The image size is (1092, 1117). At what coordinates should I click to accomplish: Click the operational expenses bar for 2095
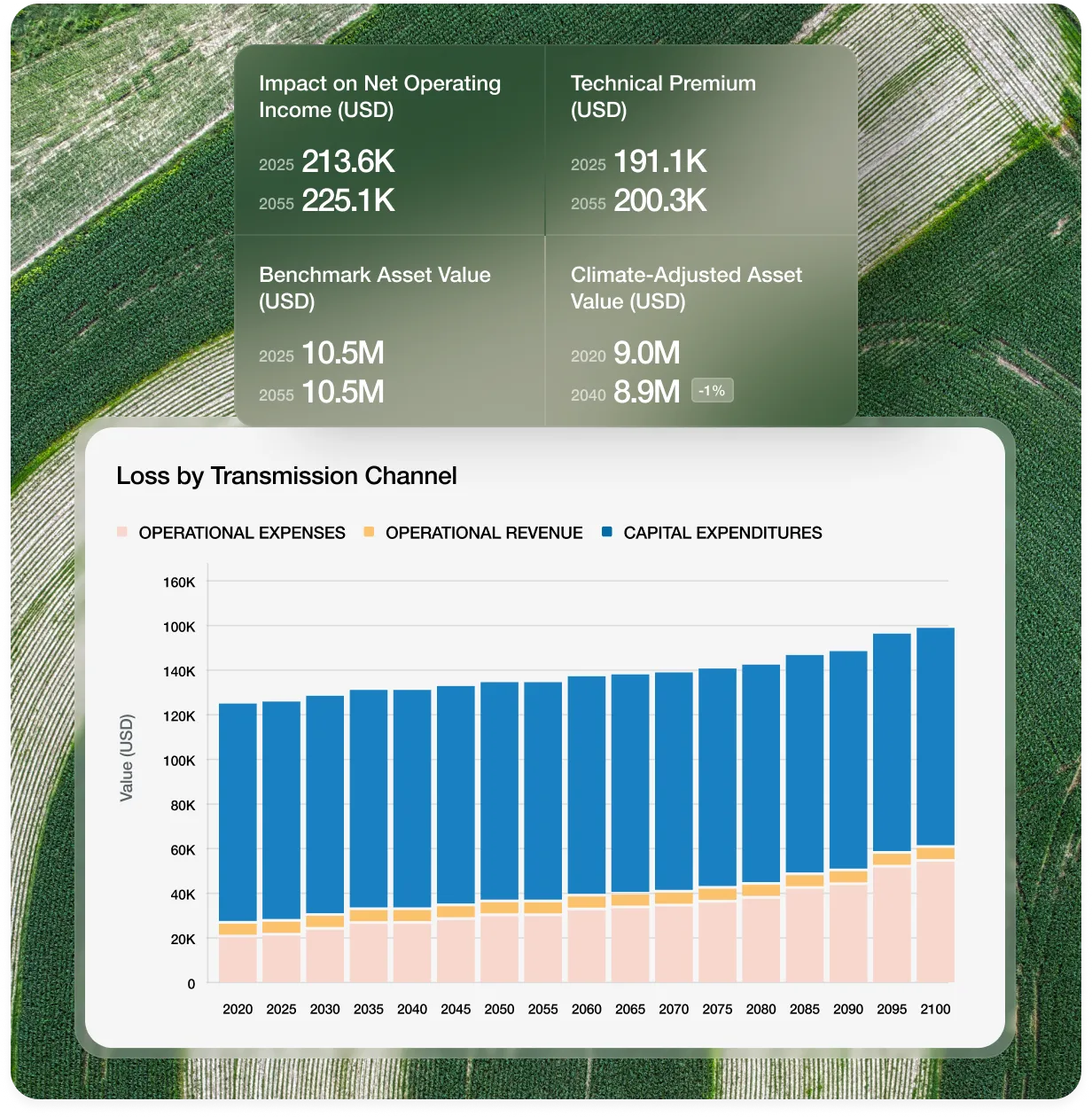pyautogui.click(x=892, y=925)
